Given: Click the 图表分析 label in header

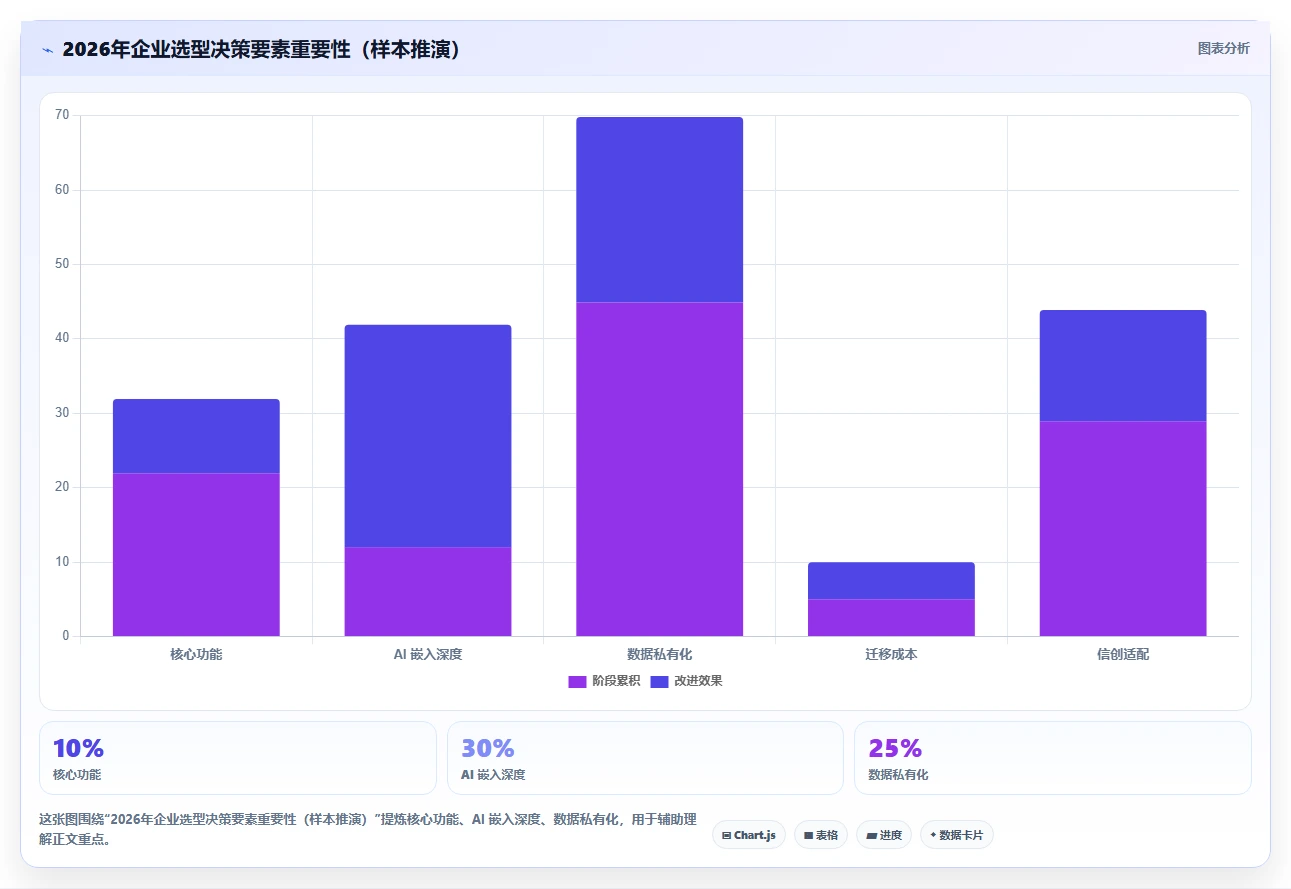Looking at the screenshot, I should pyautogui.click(x=1223, y=48).
